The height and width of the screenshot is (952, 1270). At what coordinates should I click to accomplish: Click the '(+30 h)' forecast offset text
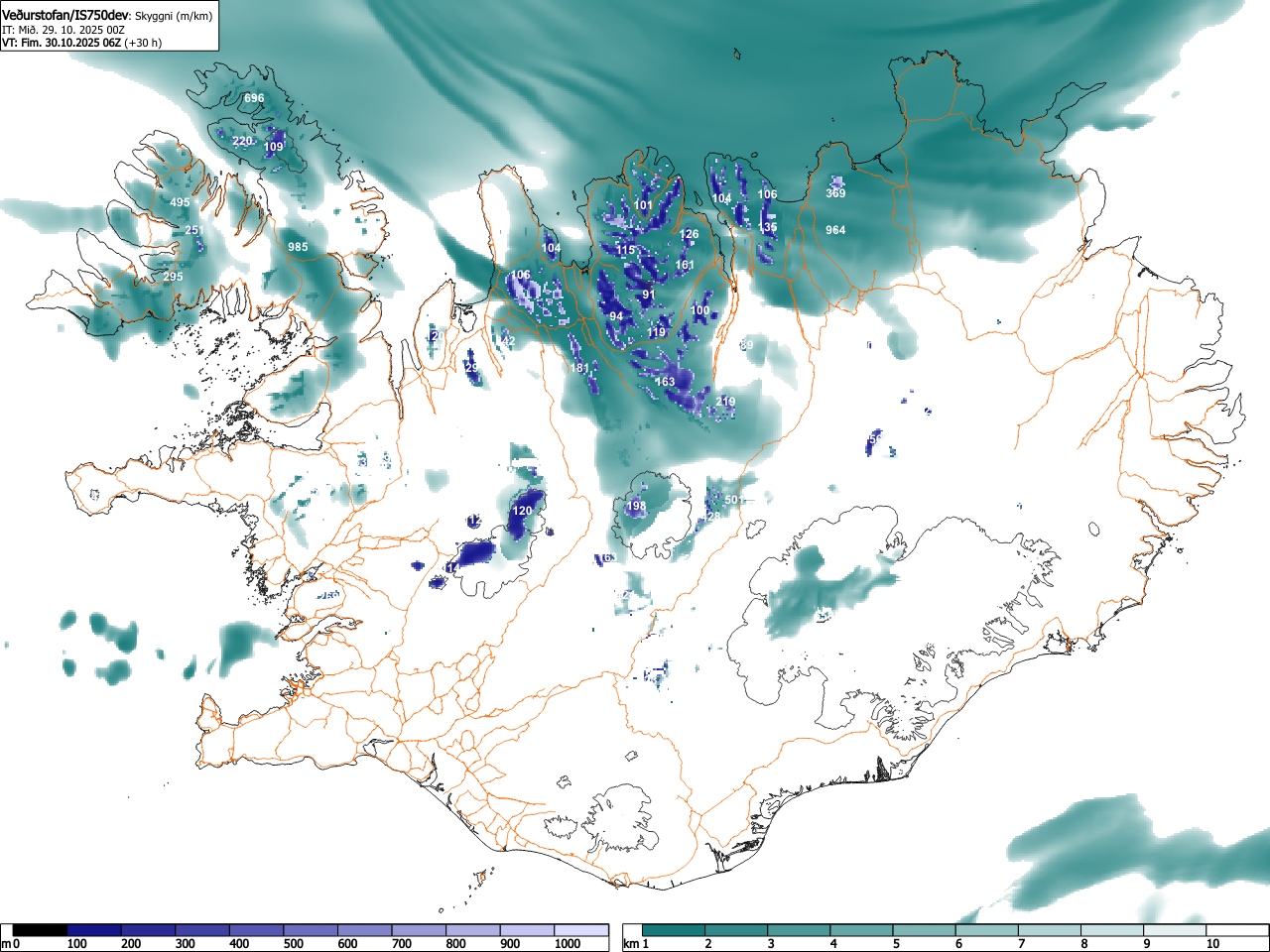(143, 43)
